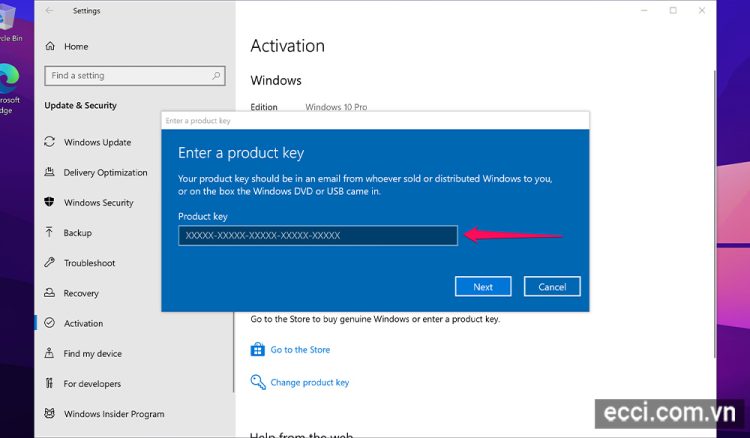Click the Change product key icon

[258, 382]
